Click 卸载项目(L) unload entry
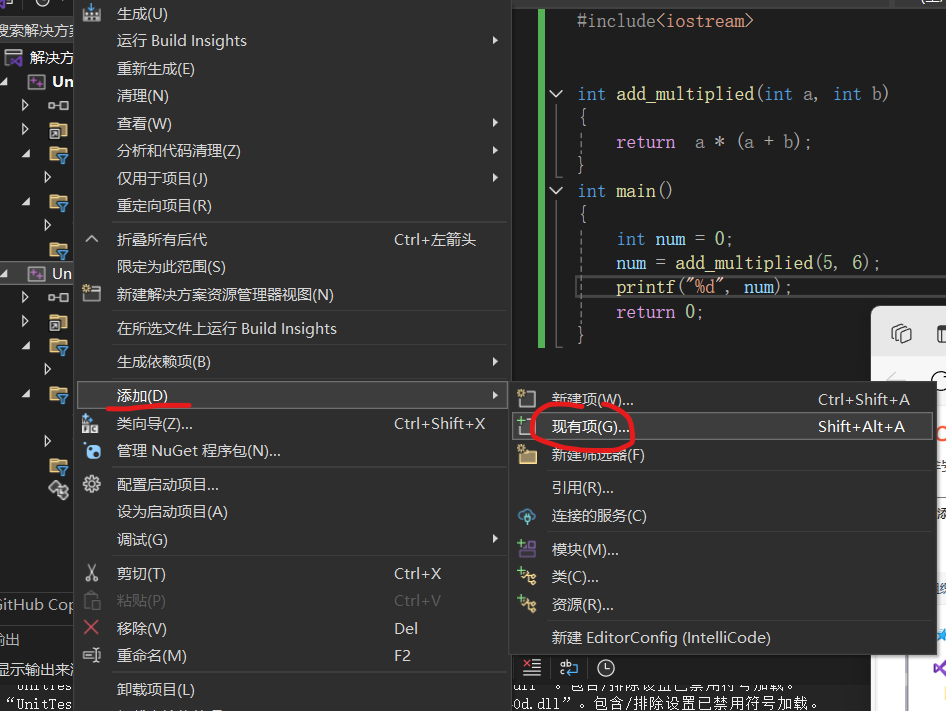 (x=293, y=689)
